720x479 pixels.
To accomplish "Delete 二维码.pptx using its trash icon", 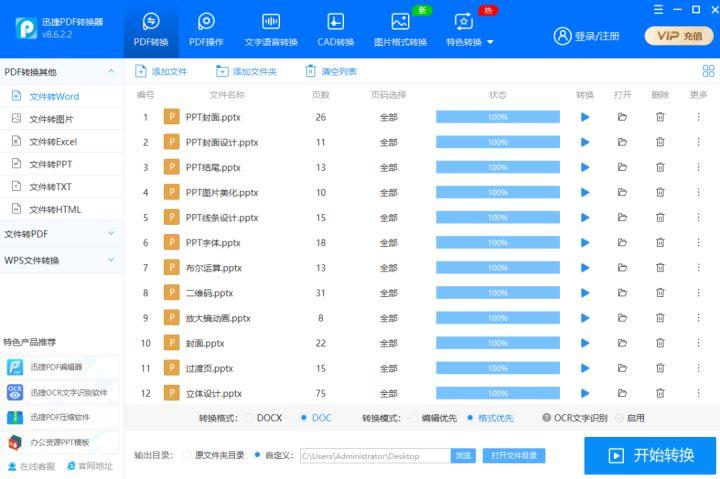I will (660, 293).
